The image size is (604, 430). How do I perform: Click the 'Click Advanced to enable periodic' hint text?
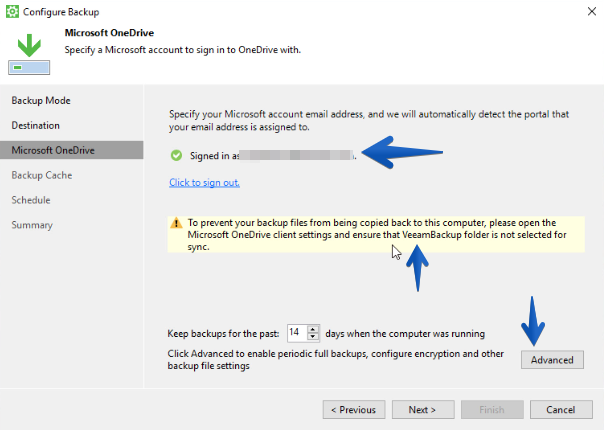point(336,359)
